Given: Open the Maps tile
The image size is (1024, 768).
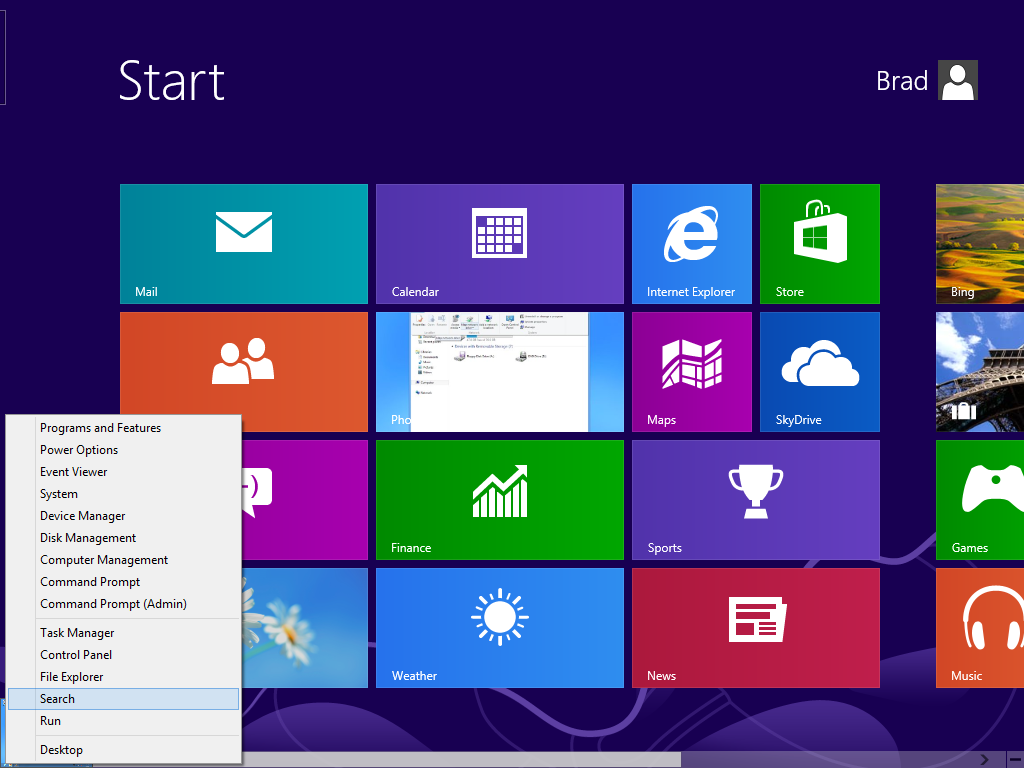Looking at the screenshot, I should (692, 372).
